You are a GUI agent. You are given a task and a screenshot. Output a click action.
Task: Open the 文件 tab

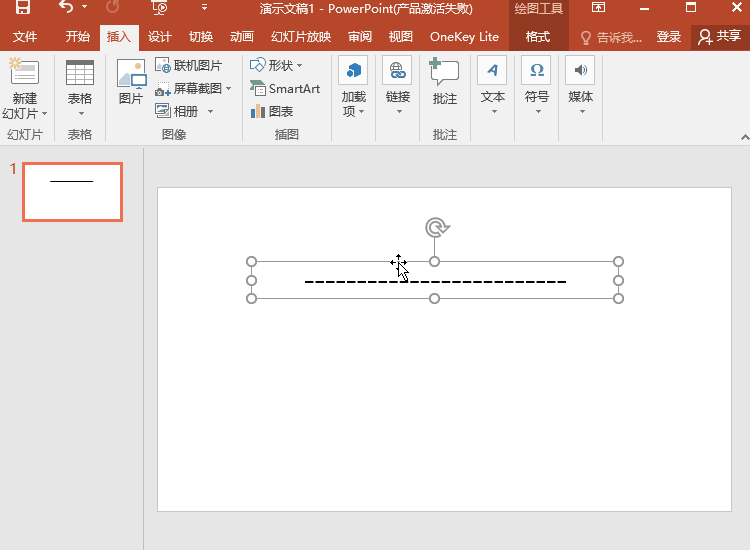point(25,37)
